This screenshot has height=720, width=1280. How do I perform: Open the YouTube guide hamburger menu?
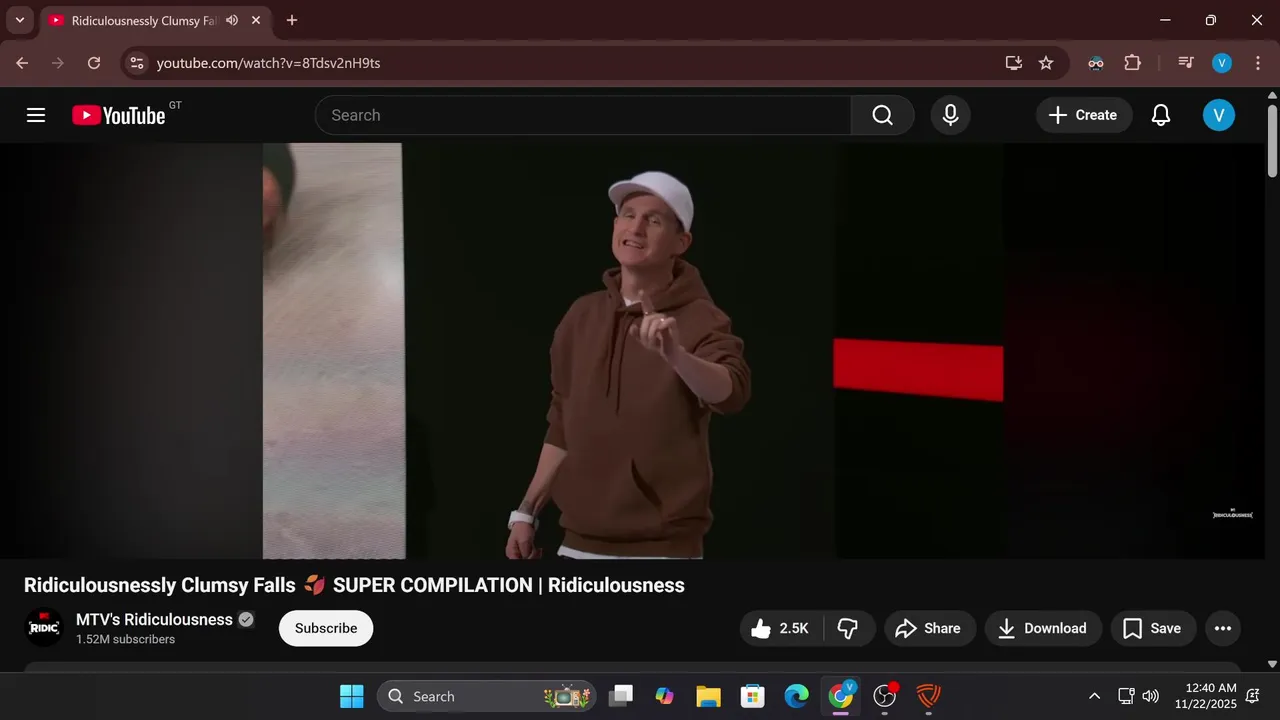pyautogui.click(x=36, y=115)
